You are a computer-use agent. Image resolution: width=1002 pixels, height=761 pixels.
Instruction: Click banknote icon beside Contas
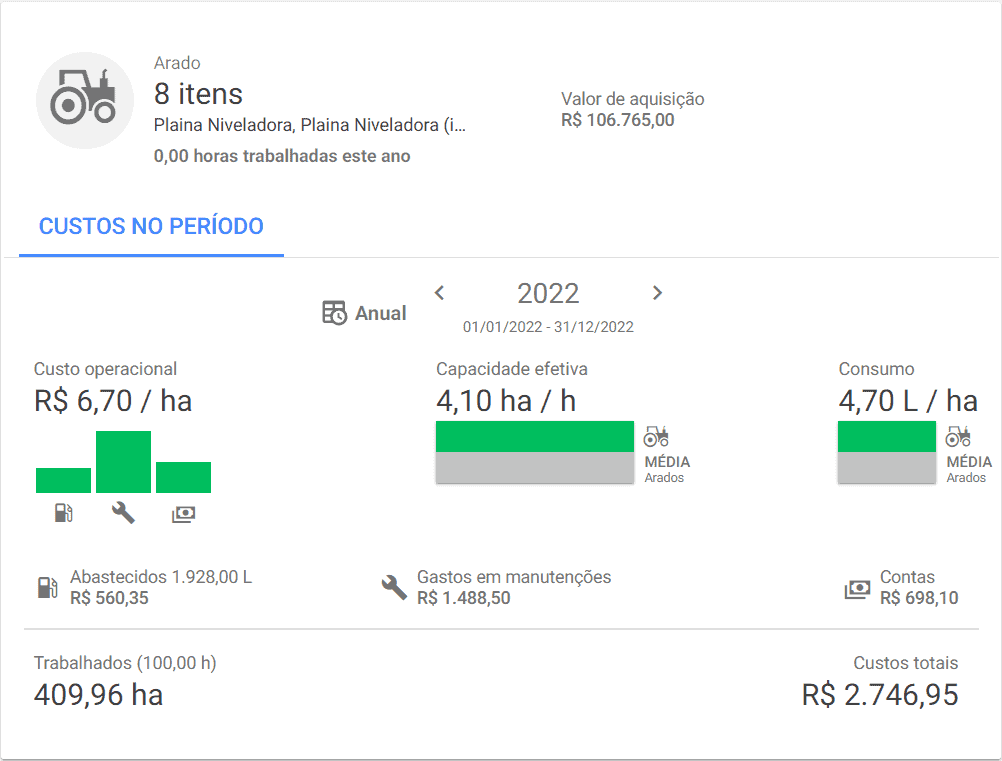[x=857, y=589]
